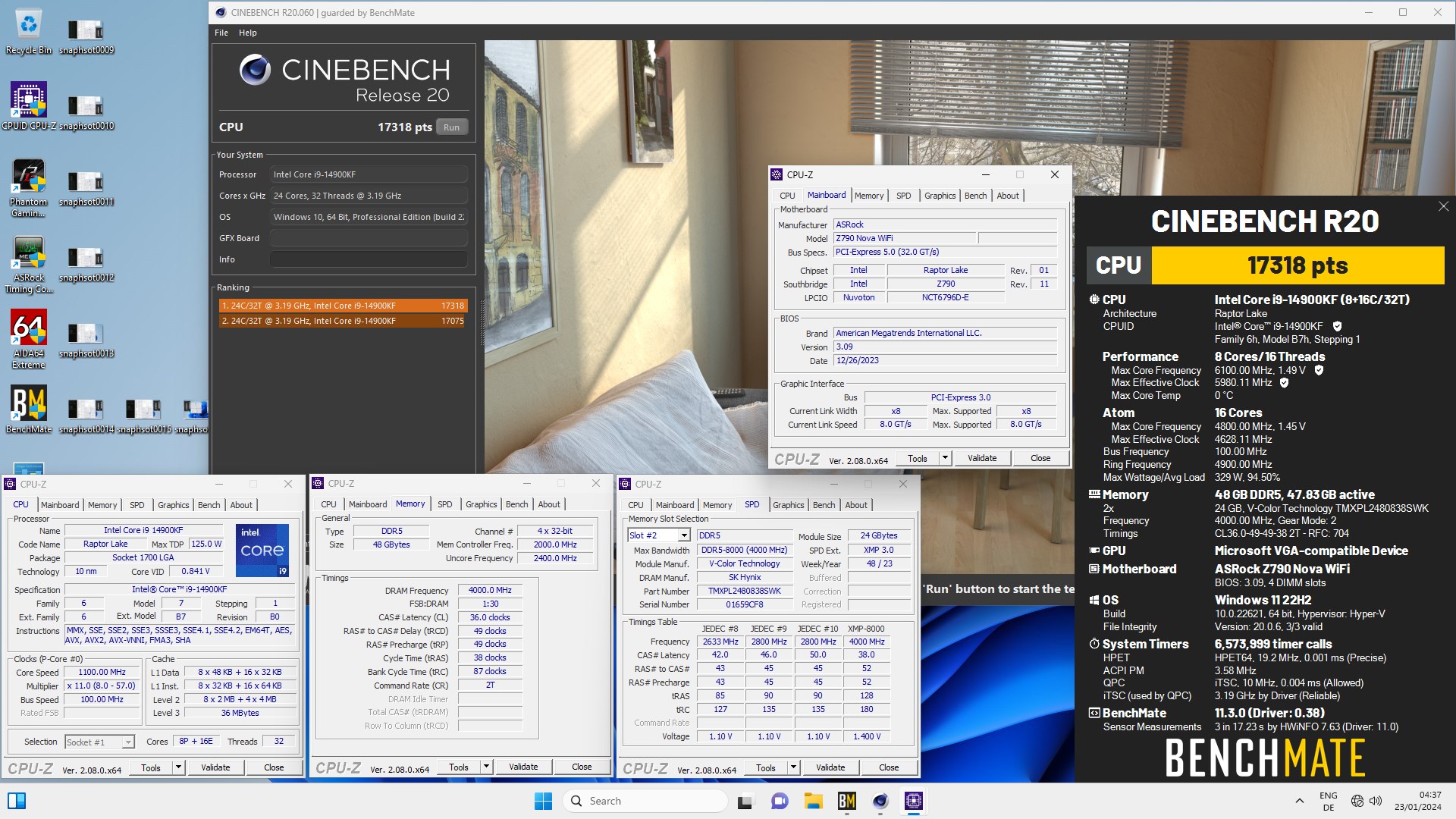Click the shield icon beside Max Core Frequency
This screenshot has height=819, width=1456.
pos(1319,370)
